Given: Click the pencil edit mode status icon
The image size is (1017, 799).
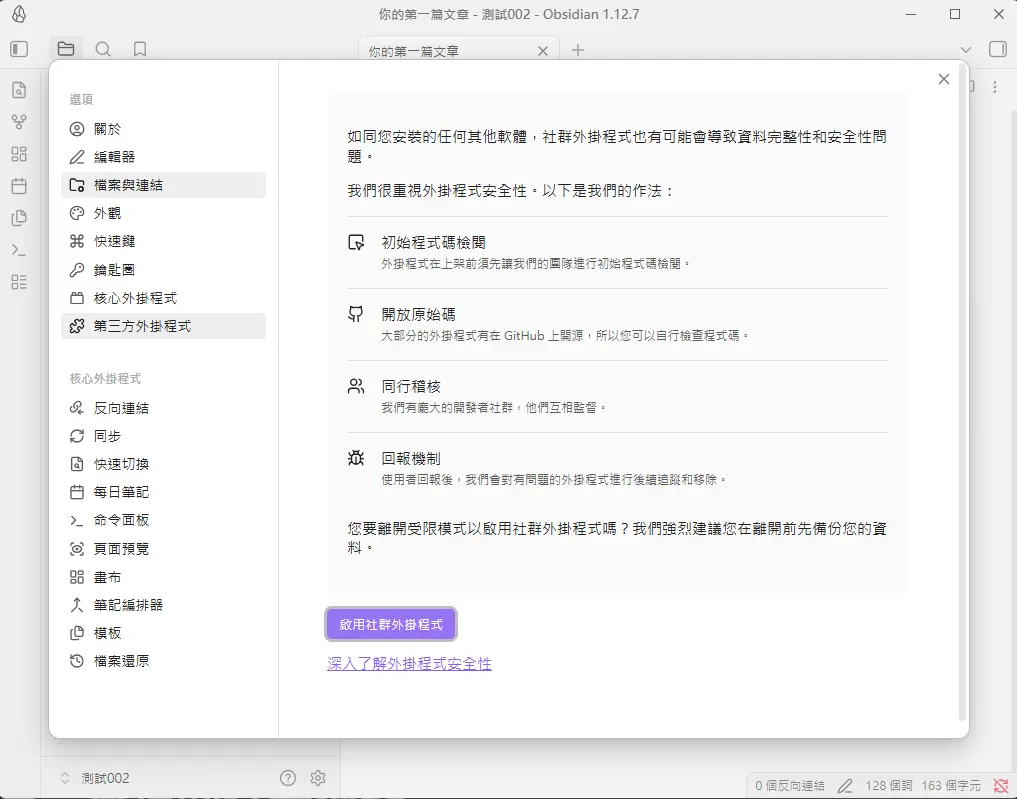Looking at the screenshot, I should point(845,785).
